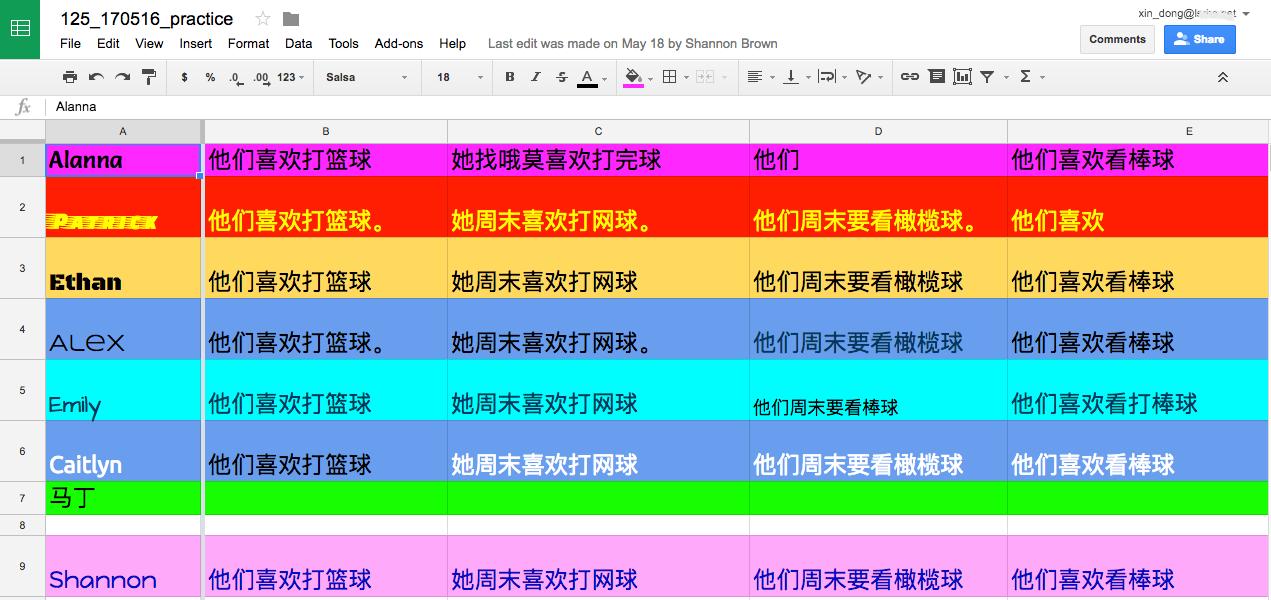Print the spreadsheet

pos(70,76)
